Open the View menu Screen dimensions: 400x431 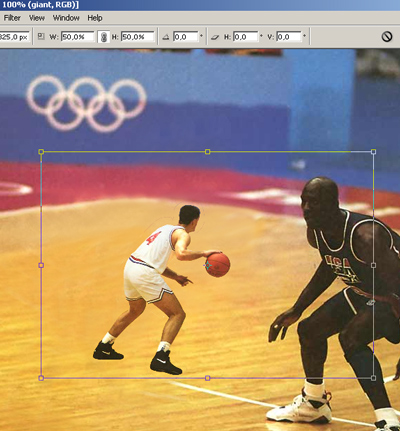(37, 18)
